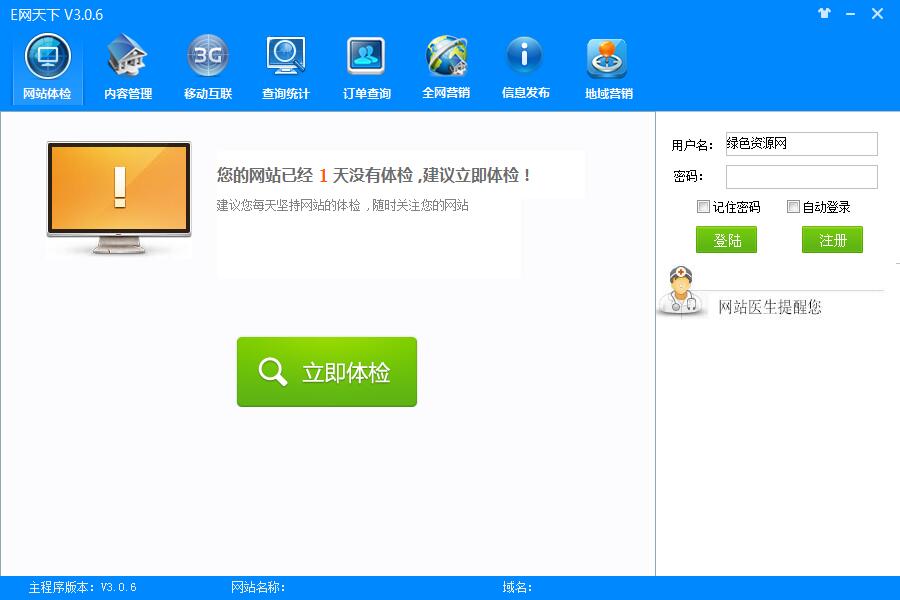Click the 地域营销 regional marketing icon
900x600 pixels.
[604, 65]
